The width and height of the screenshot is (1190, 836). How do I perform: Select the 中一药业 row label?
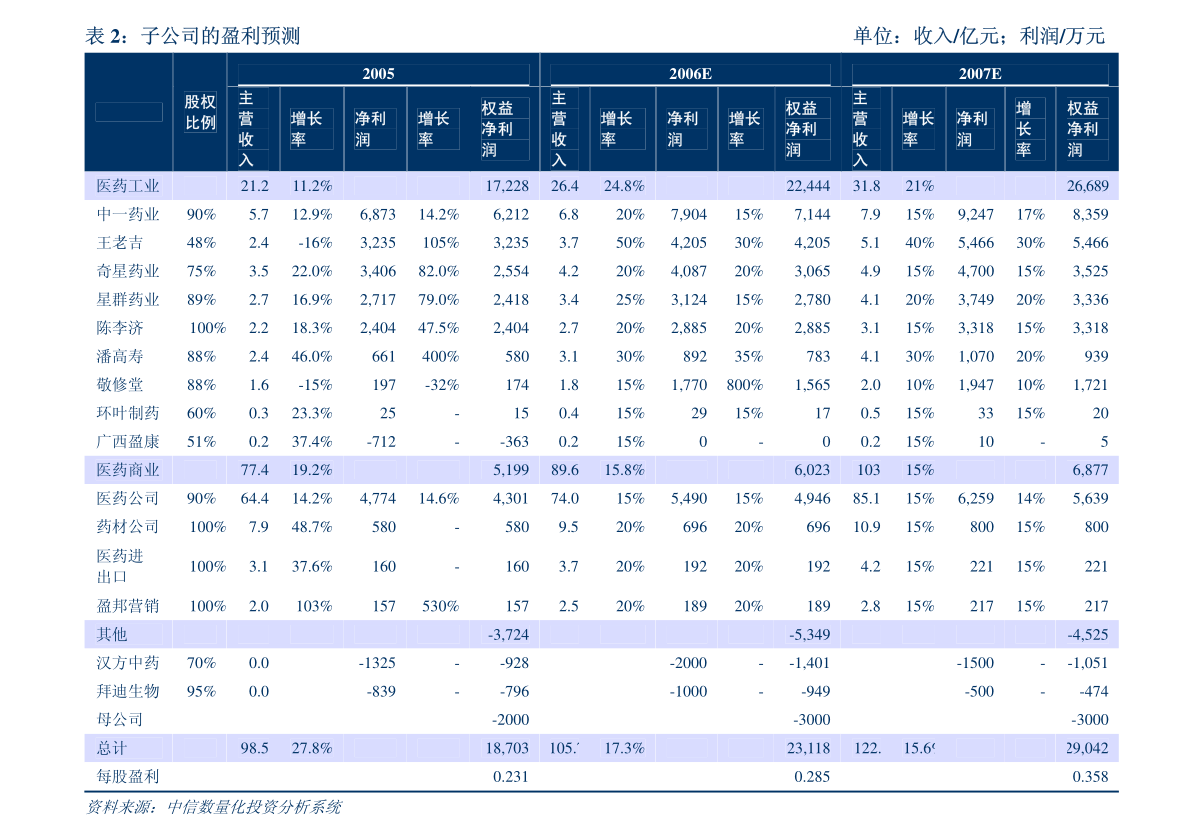click(125, 214)
